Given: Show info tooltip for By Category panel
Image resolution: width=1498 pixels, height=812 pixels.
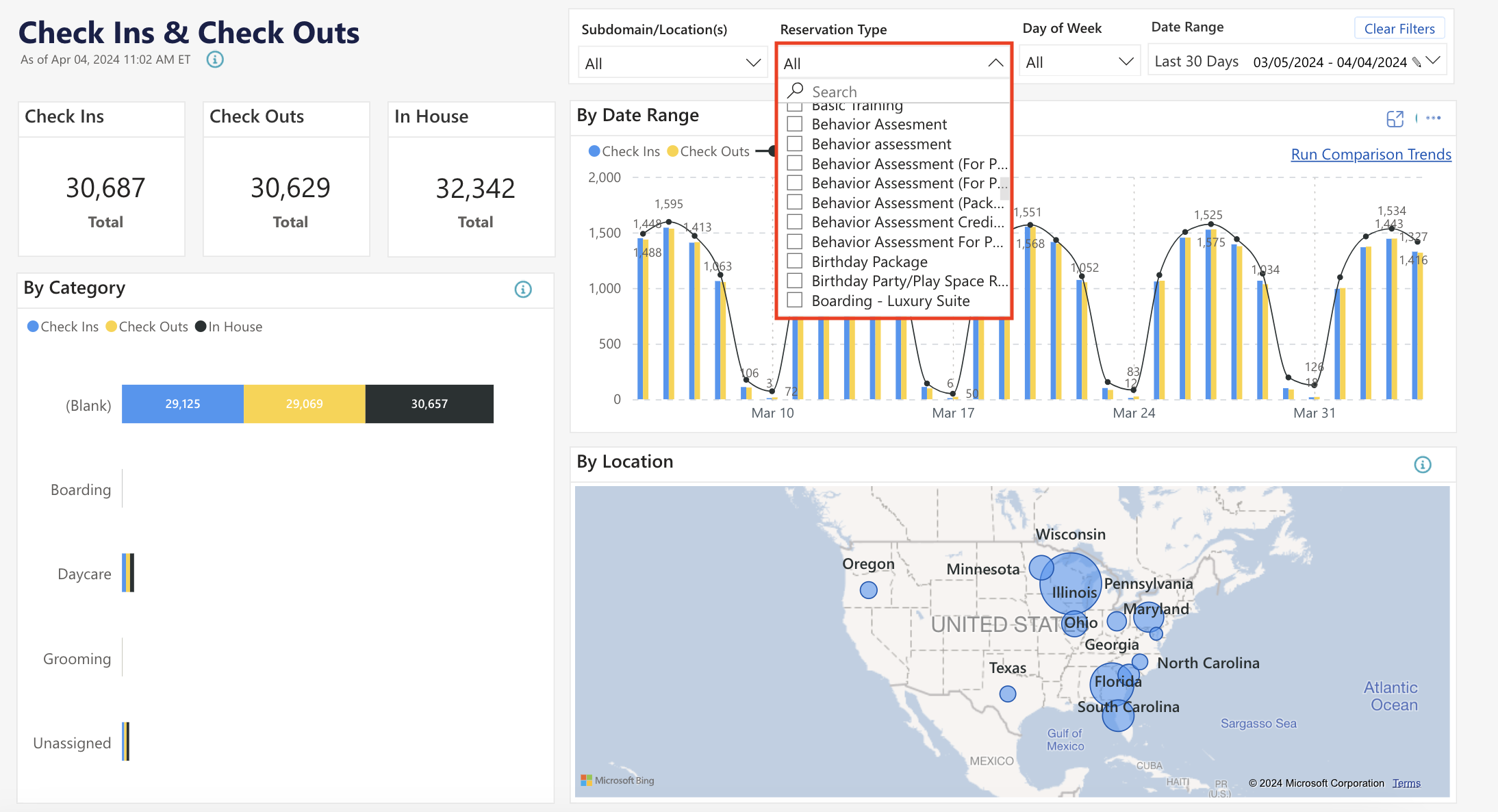Looking at the screenshot, I should tap(523, 290).
